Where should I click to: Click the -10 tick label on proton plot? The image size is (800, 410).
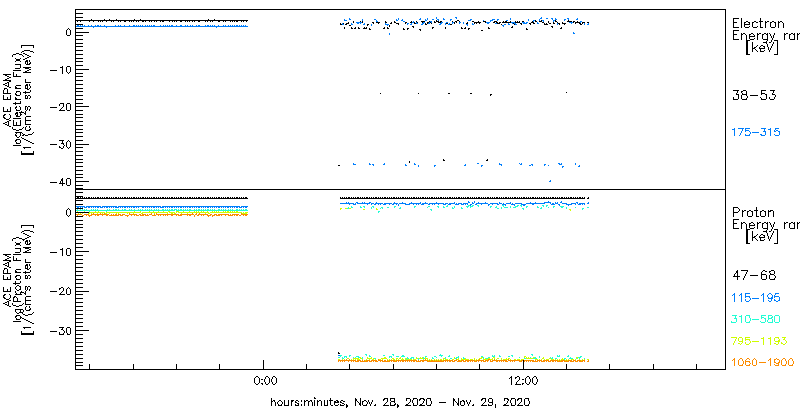[x=60, y=251]
